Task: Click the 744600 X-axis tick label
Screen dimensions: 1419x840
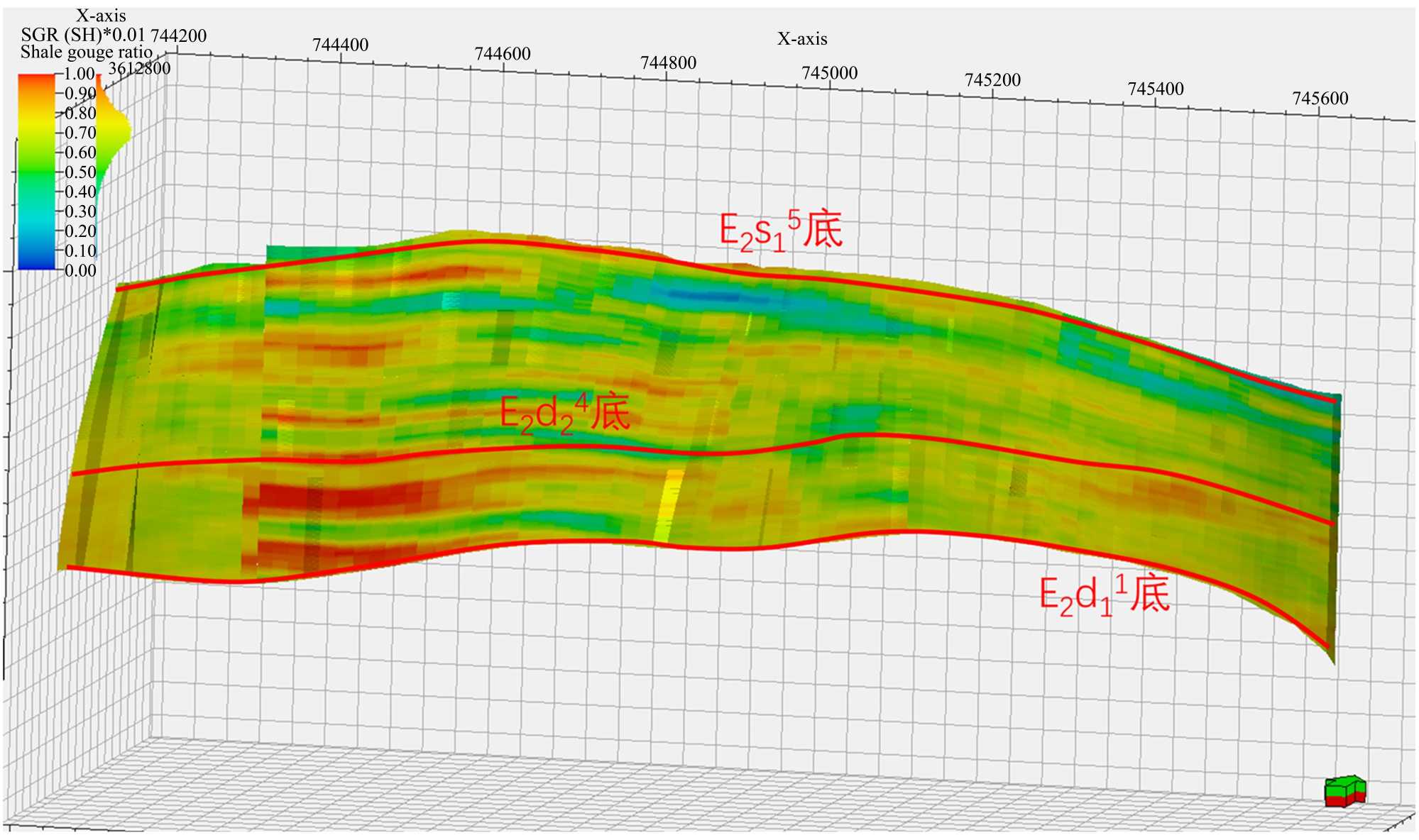Action: pos(502,53)
